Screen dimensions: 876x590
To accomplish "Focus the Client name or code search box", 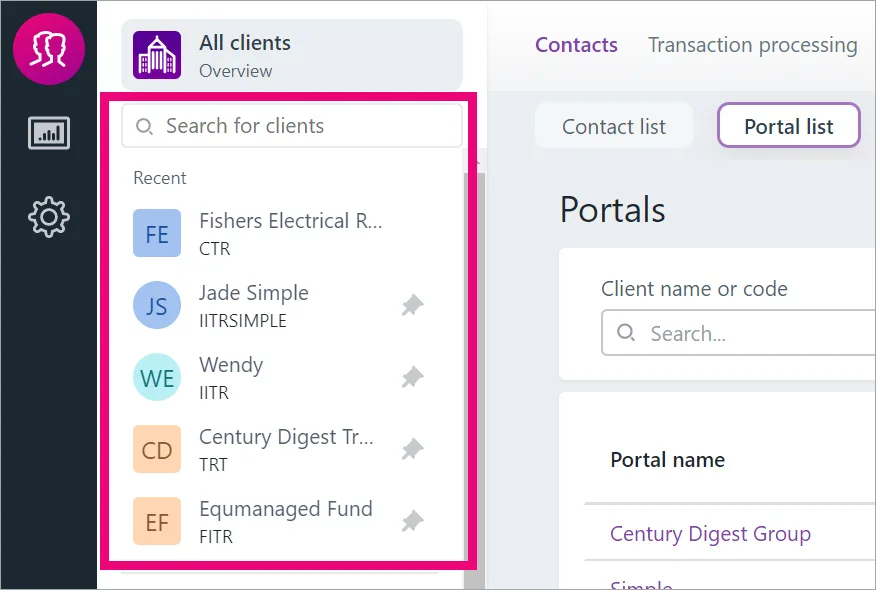I will pyautogui.click(x=739, y=333).
